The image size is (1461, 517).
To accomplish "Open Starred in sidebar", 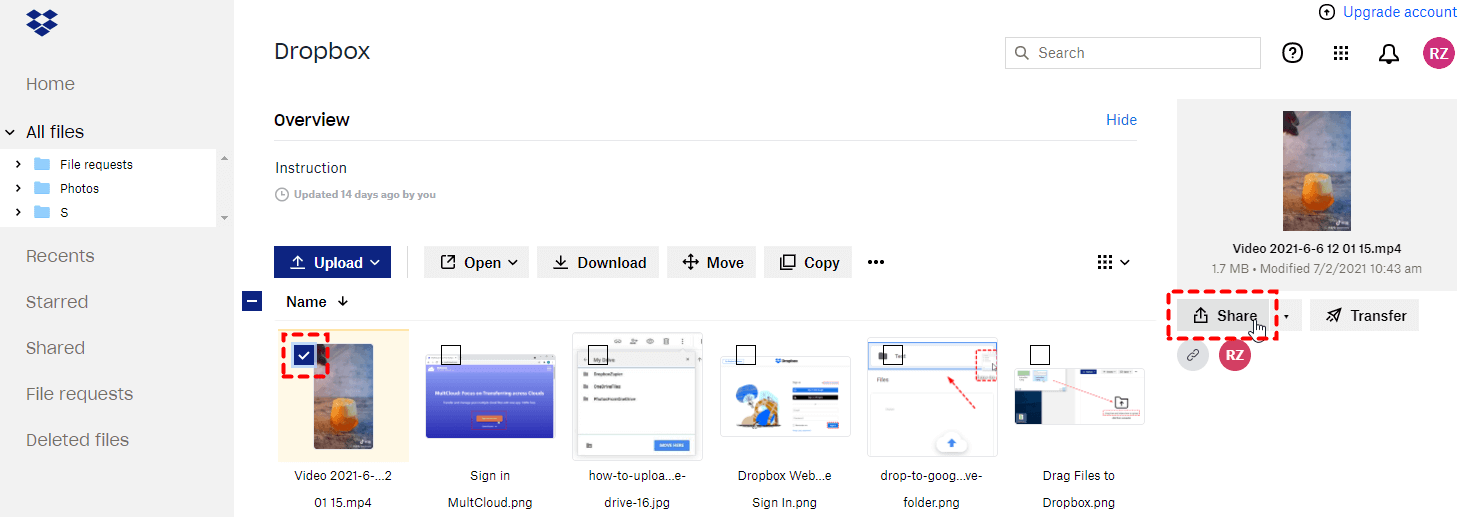I will (x=57, y=302).
